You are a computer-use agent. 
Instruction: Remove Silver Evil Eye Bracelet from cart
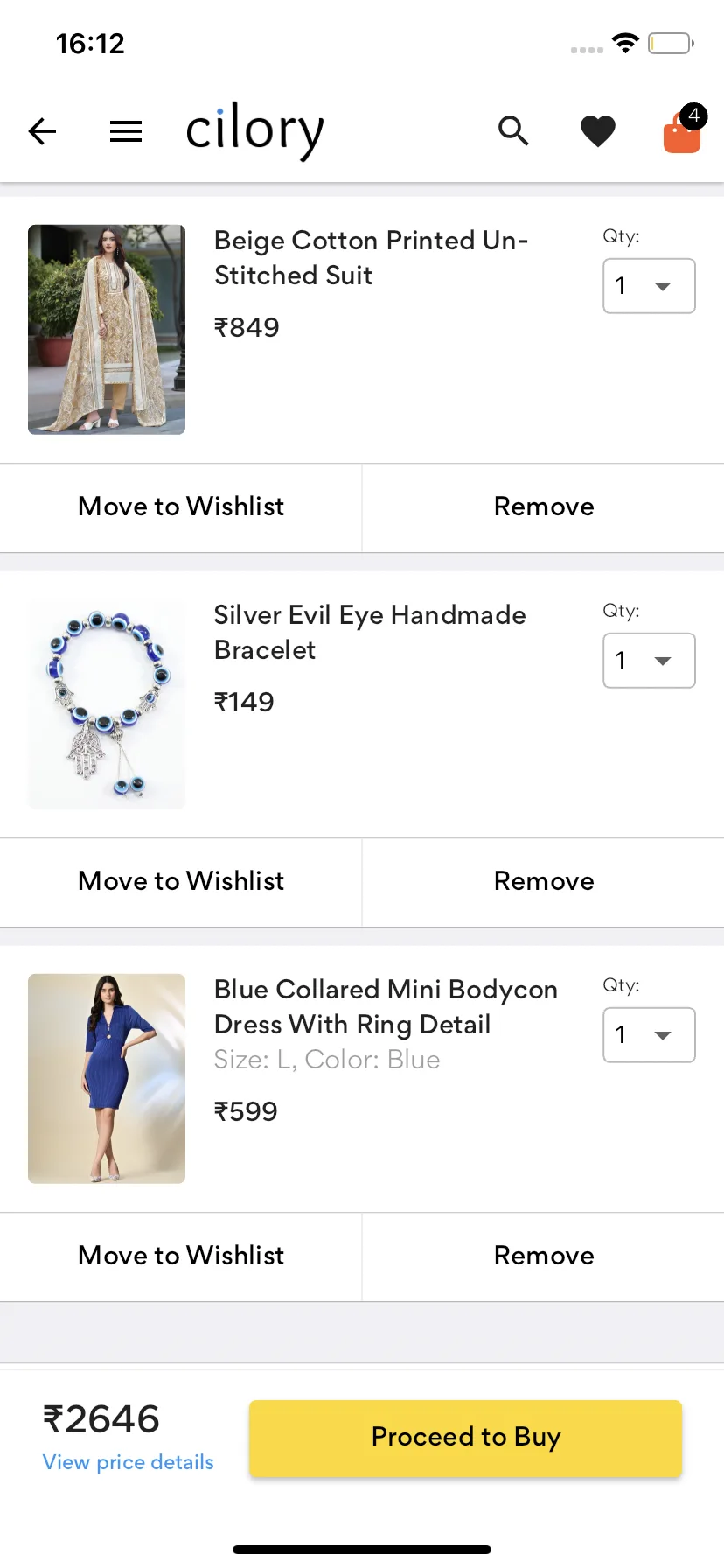(544, 881)
